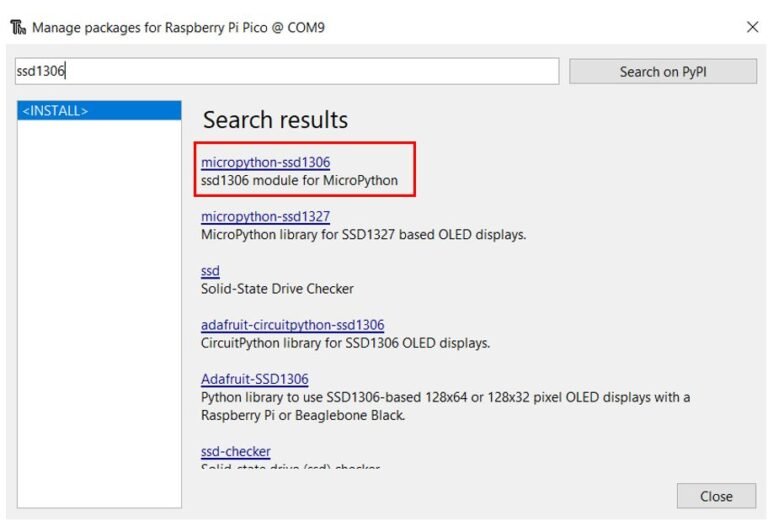Click the 'Solid-State Drive Checker' description text
Screen dimensions: 768x521
[x=277, y=289]
